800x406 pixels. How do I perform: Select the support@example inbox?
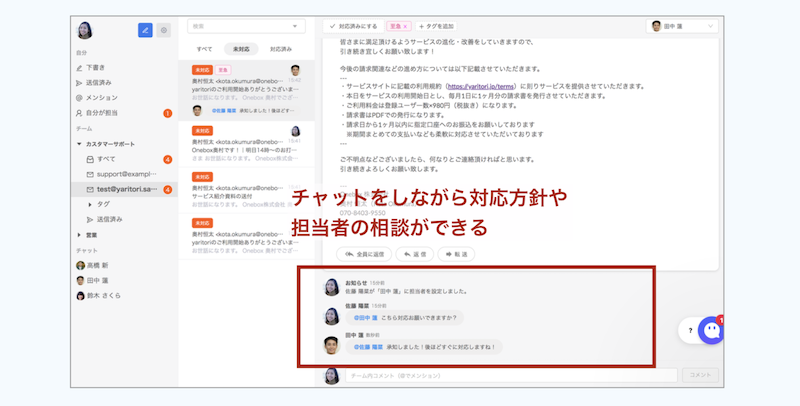[125, 174]
